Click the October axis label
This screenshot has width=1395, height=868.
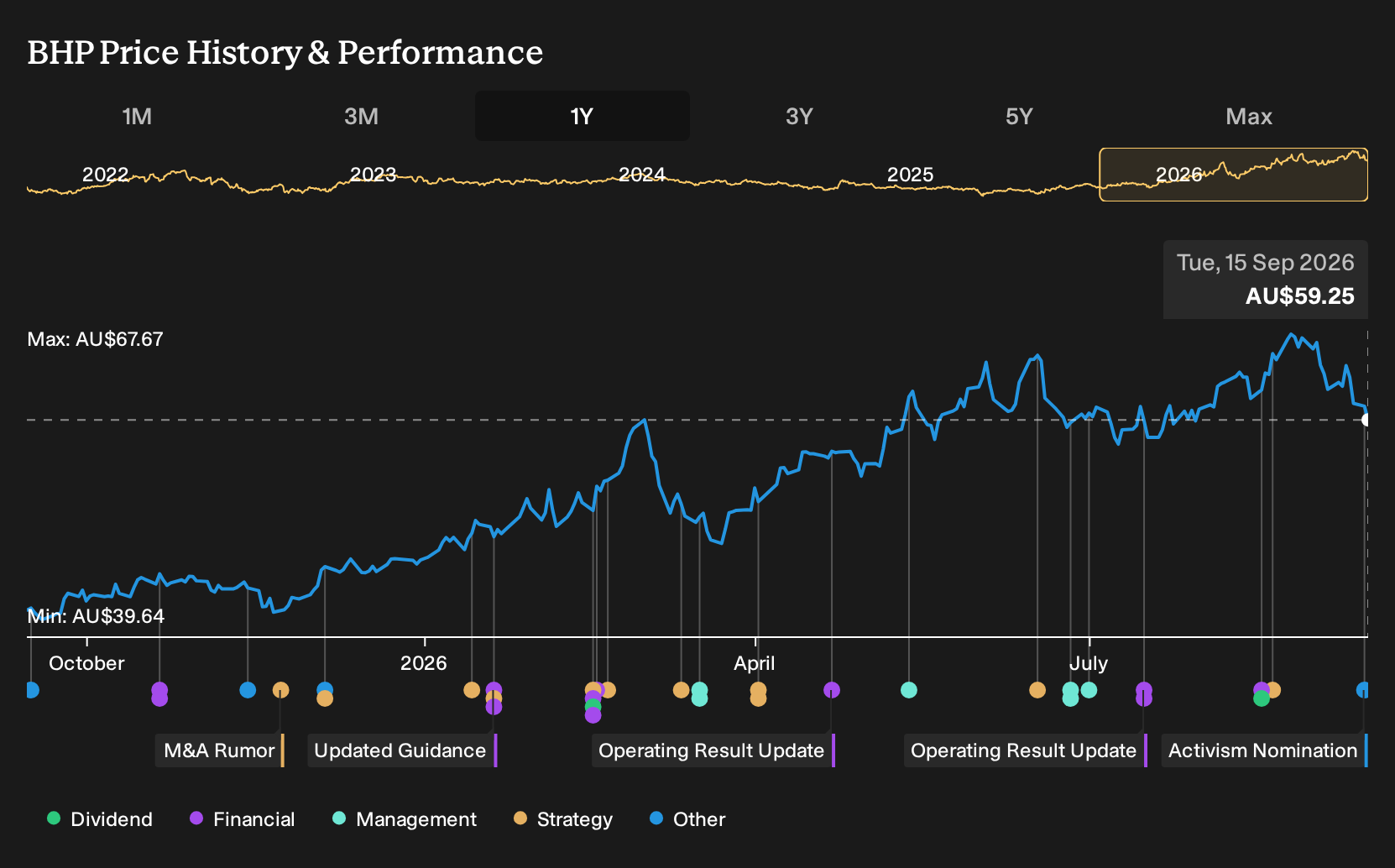click(x=86, y=663)
